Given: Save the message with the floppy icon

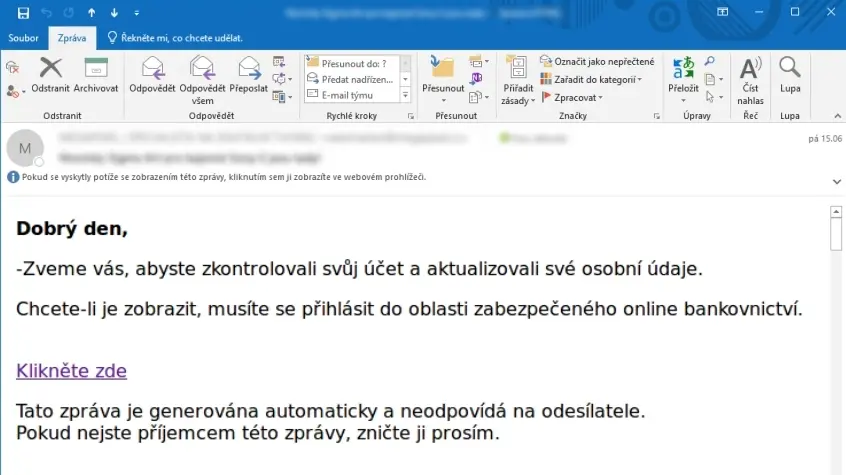Looking at the screenshot, I should 23,13.
